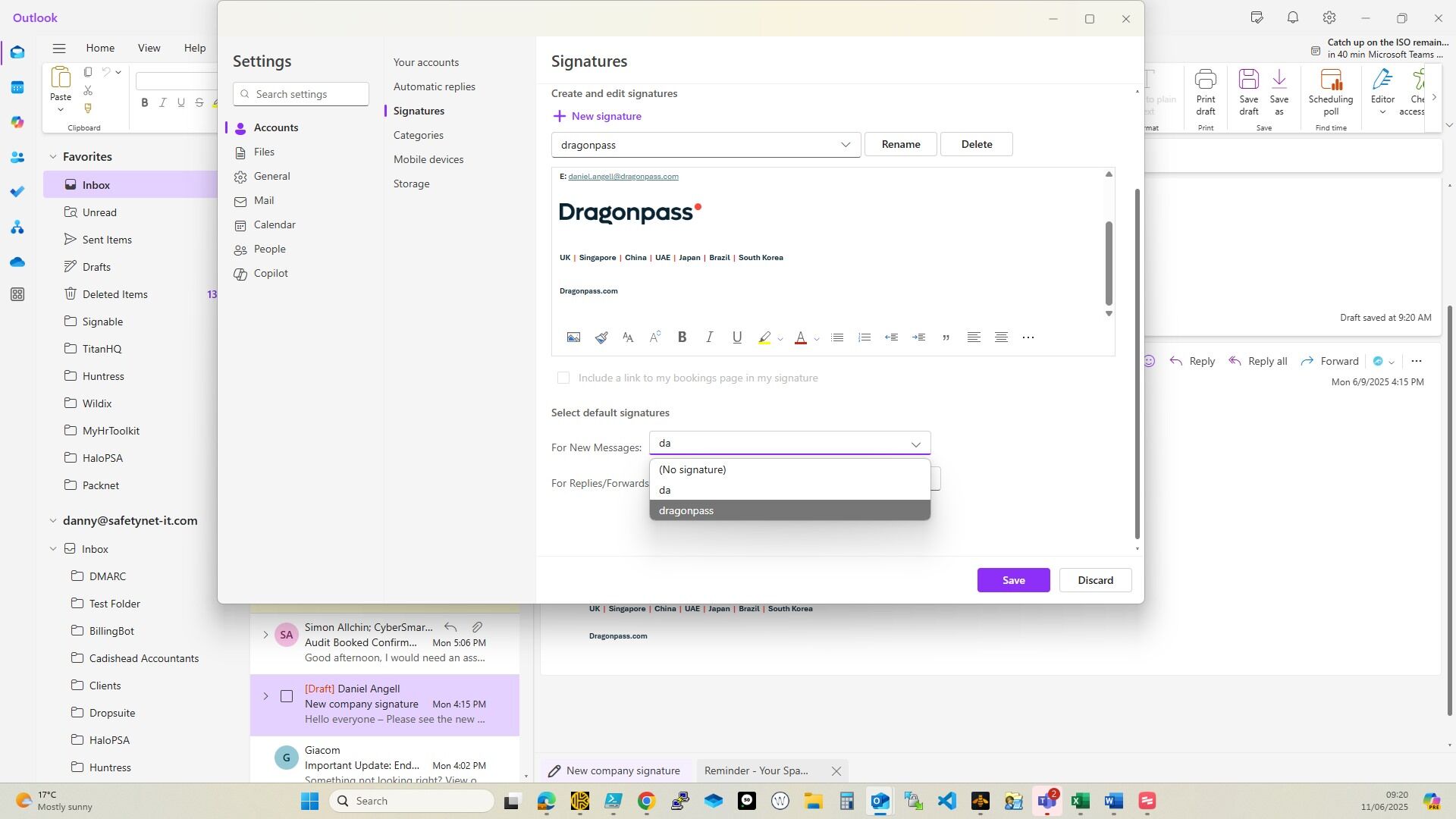Viewport: 1456px width, 819px height.
Task: Switch to Calendar settings category
Action: tap(274, 225)
